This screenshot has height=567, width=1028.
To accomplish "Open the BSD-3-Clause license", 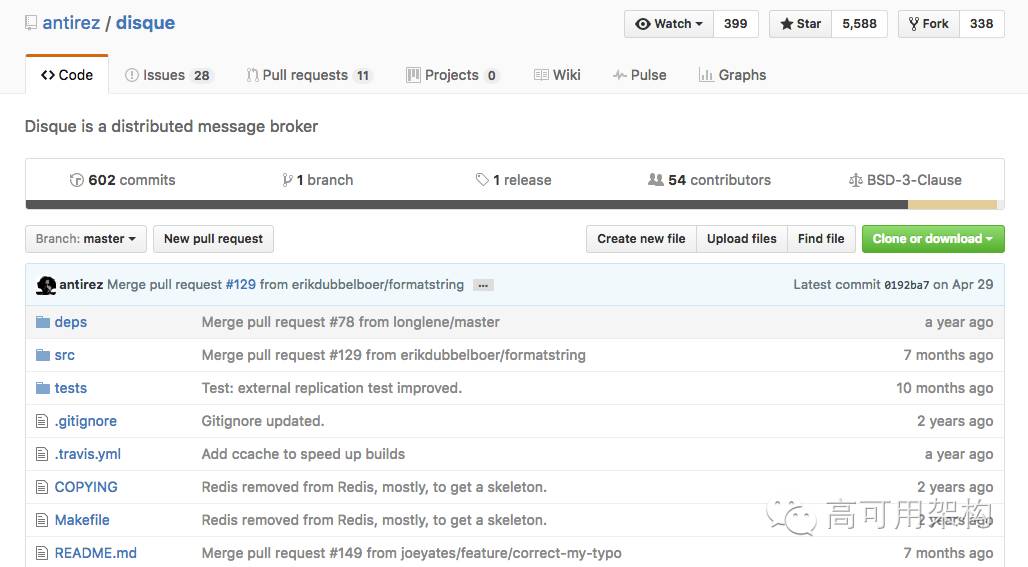I will [x=905, y=180].
